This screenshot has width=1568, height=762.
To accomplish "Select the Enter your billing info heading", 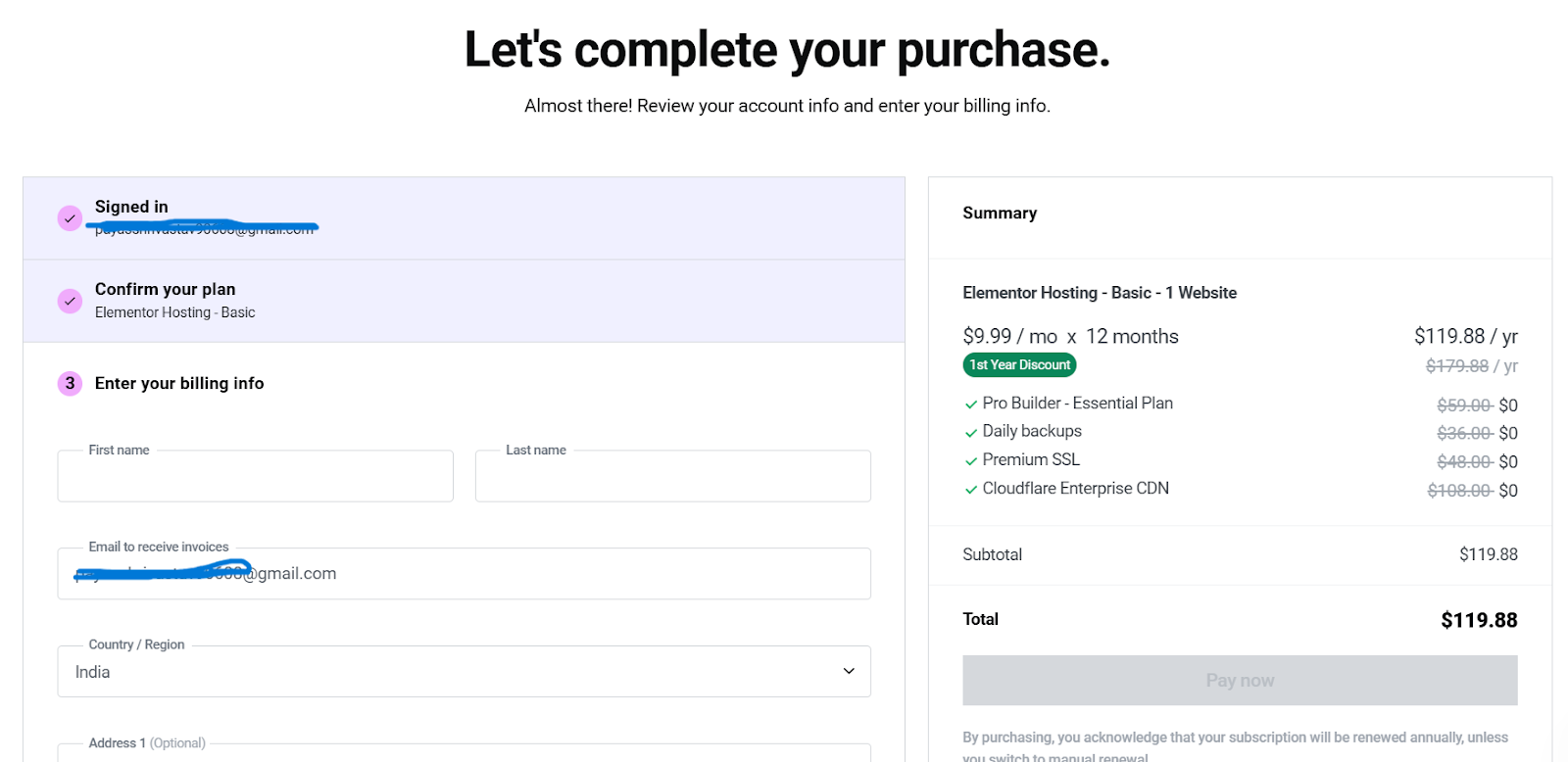I will (x=179, y=383).
